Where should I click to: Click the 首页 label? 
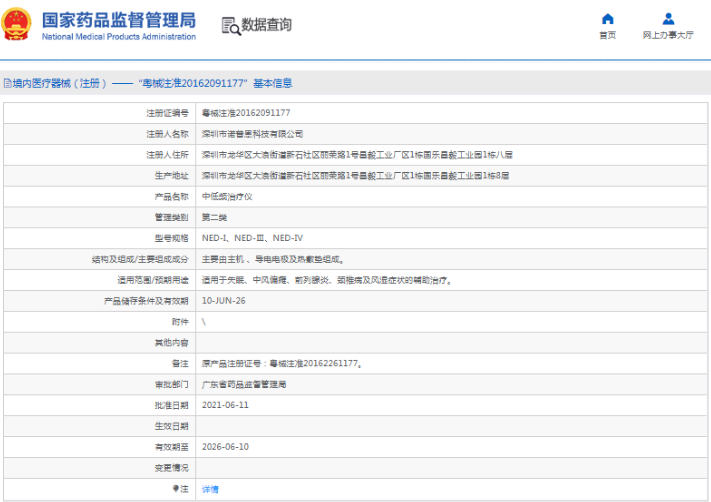click(608, 35)
